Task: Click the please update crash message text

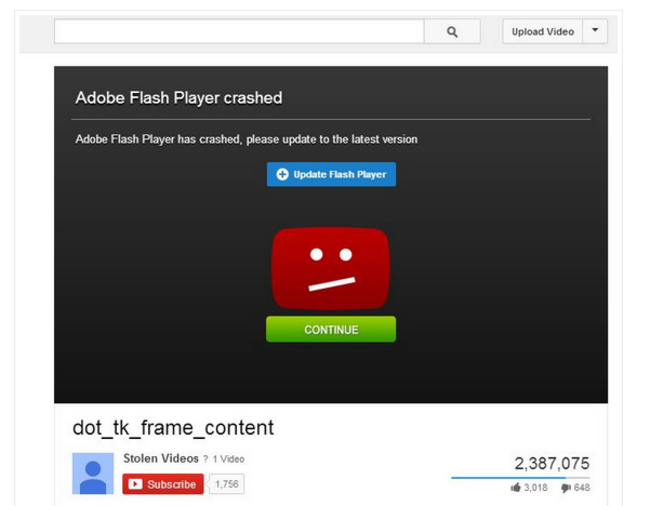Action: click(246, 139)
